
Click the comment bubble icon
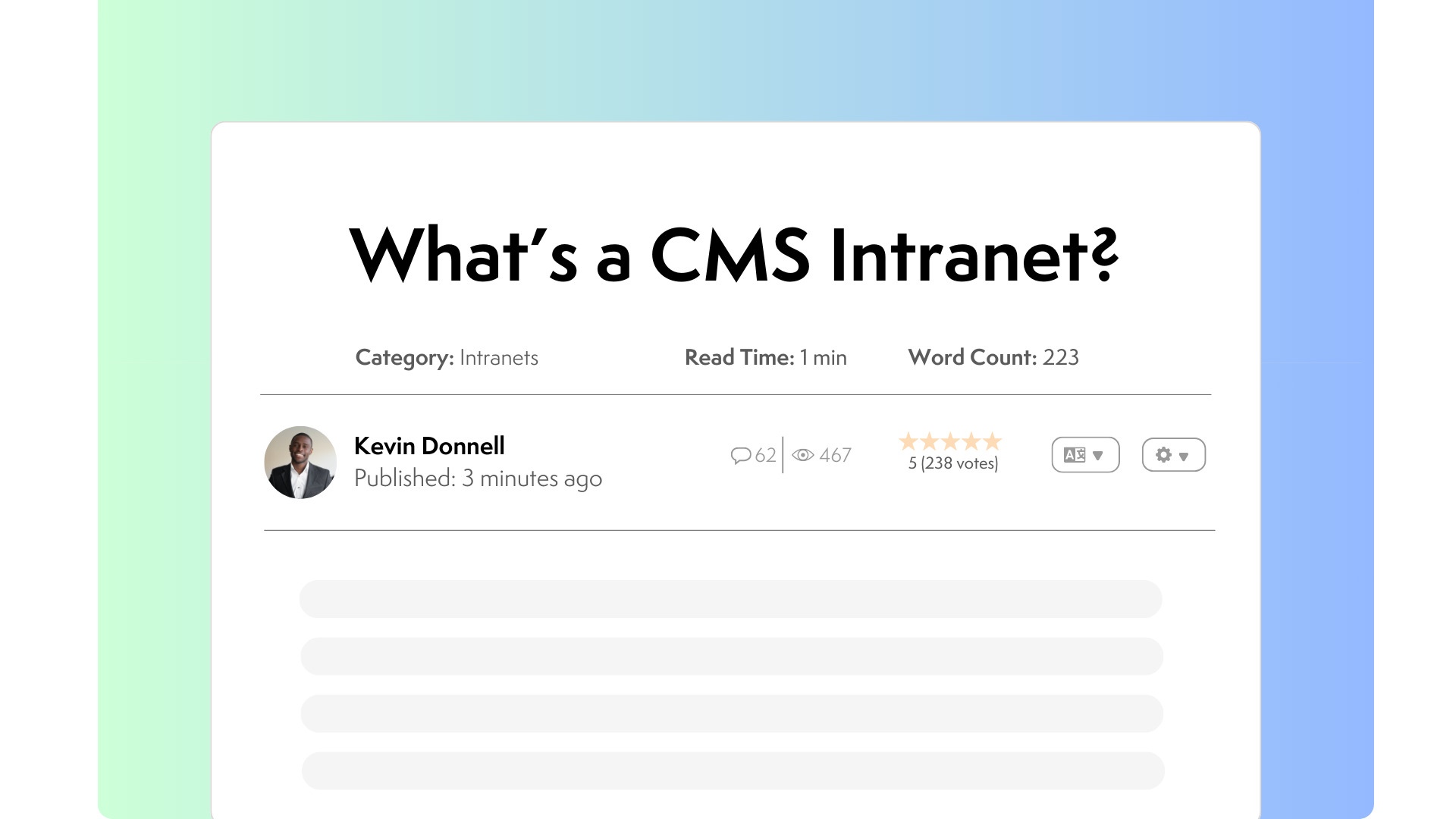(740, 455)
